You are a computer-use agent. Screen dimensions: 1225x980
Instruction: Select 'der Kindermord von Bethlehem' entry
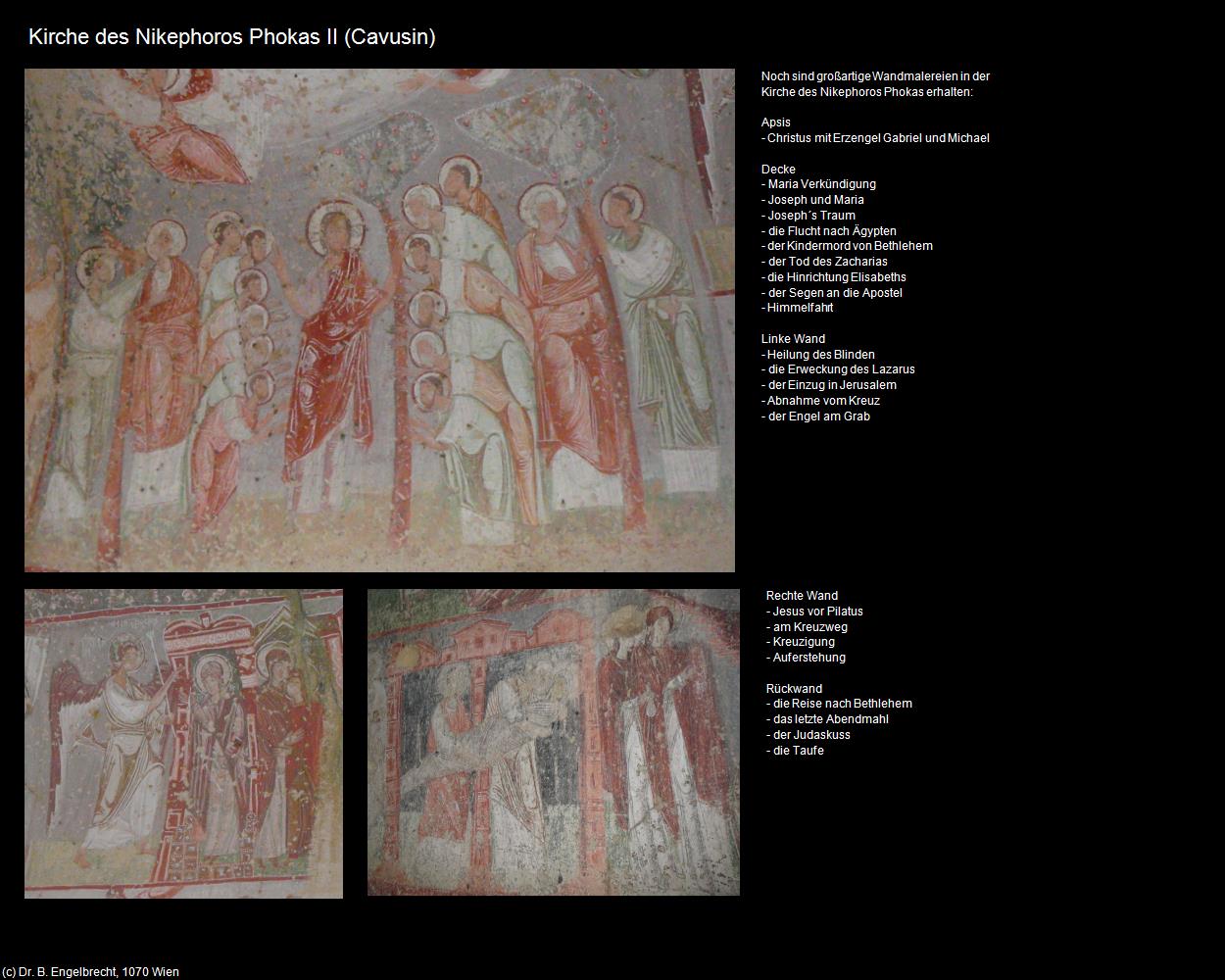(847, 246)
